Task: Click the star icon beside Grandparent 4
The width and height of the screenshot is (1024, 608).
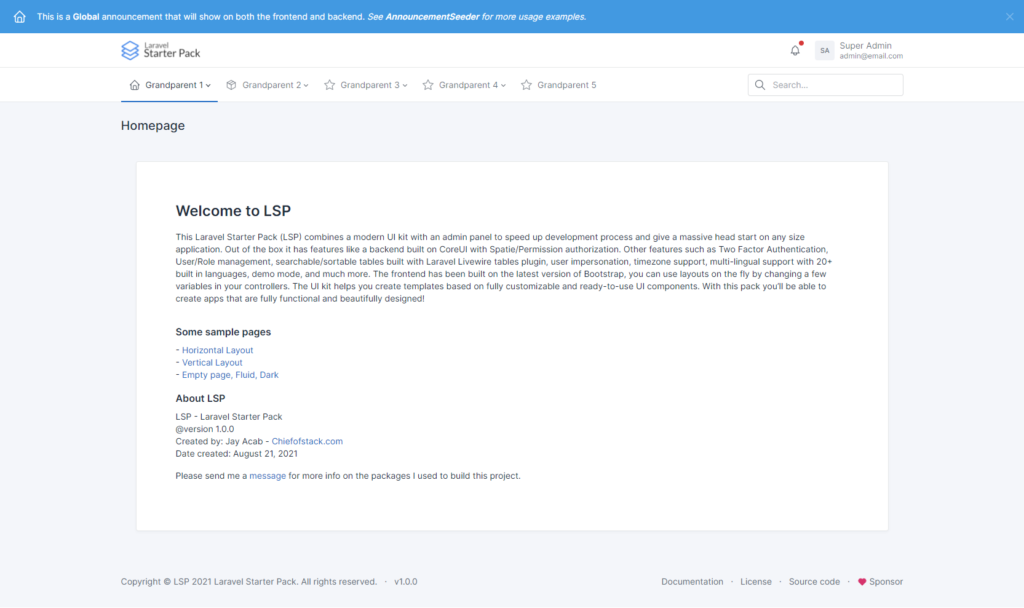Action: coord(428,85)
